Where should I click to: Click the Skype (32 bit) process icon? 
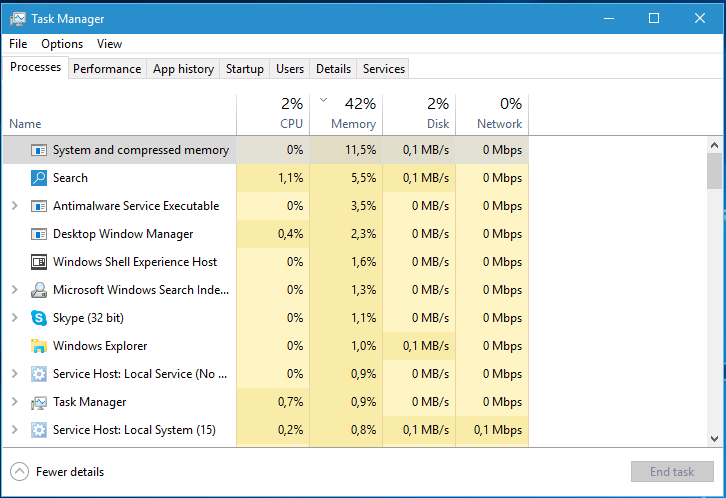tap(39, 318)
